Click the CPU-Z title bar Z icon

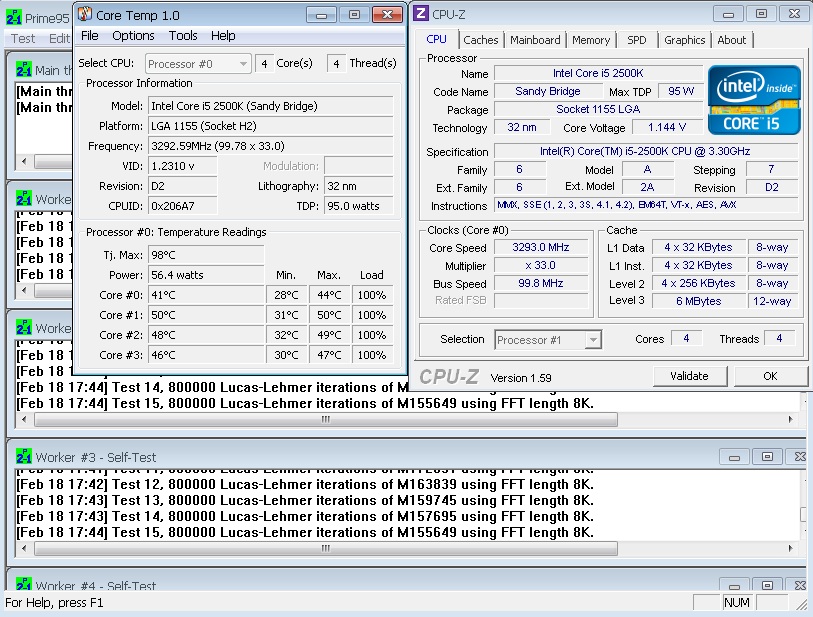(420, 13)
